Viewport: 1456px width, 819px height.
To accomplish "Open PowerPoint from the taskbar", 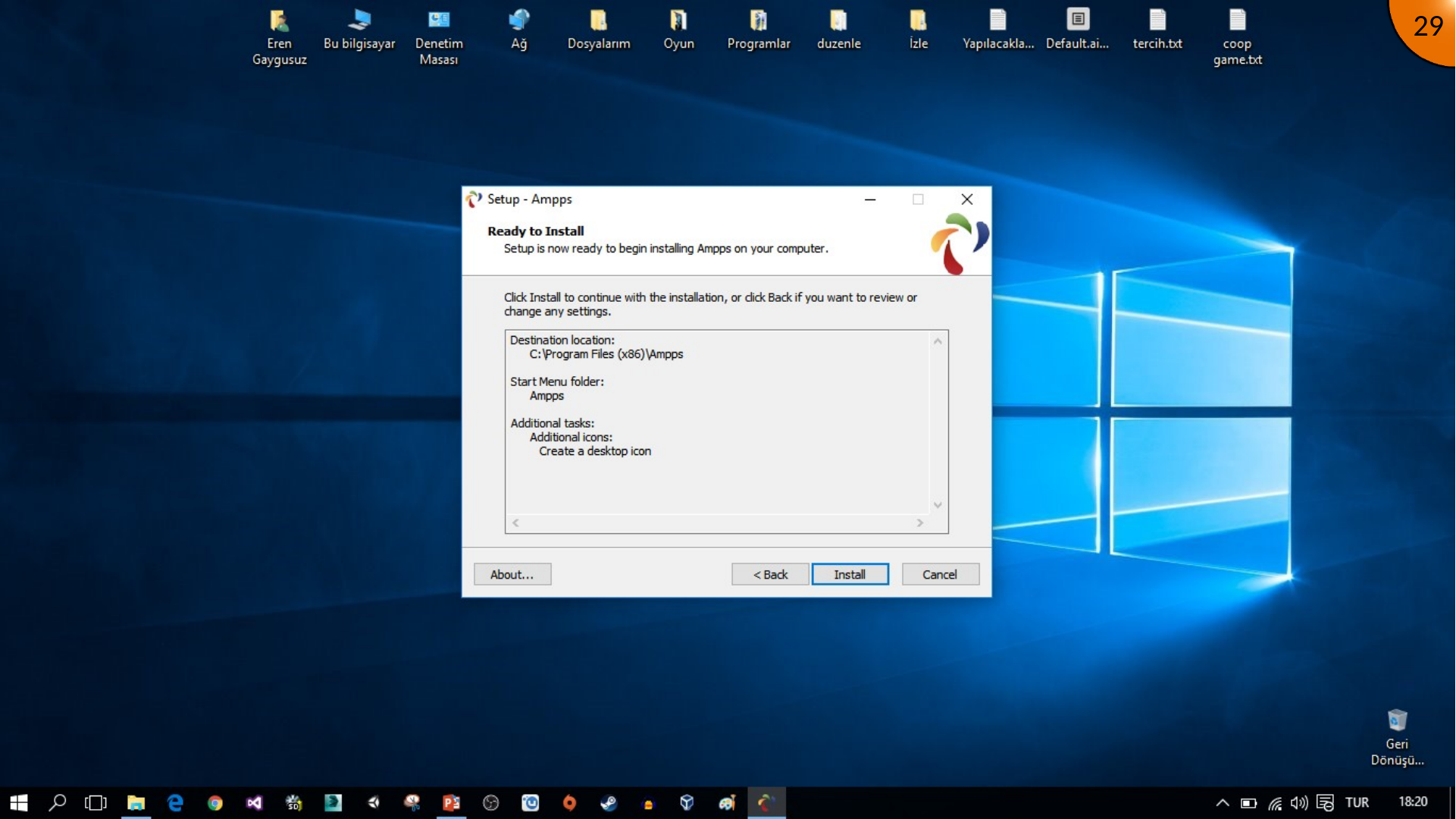I will pos(451,802).
